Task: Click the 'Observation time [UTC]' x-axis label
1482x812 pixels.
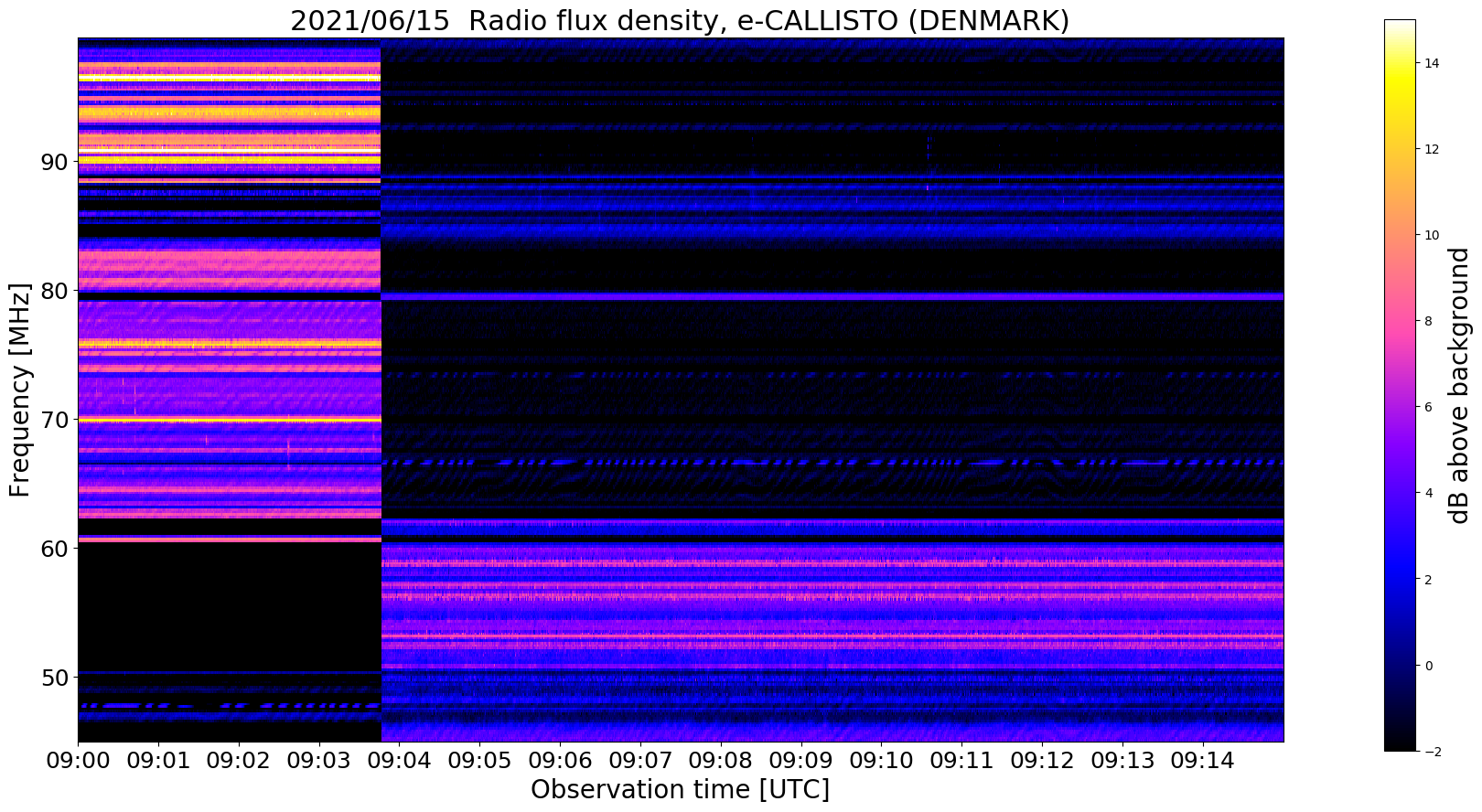Action: pyautogui.click(x=680, y=790)
